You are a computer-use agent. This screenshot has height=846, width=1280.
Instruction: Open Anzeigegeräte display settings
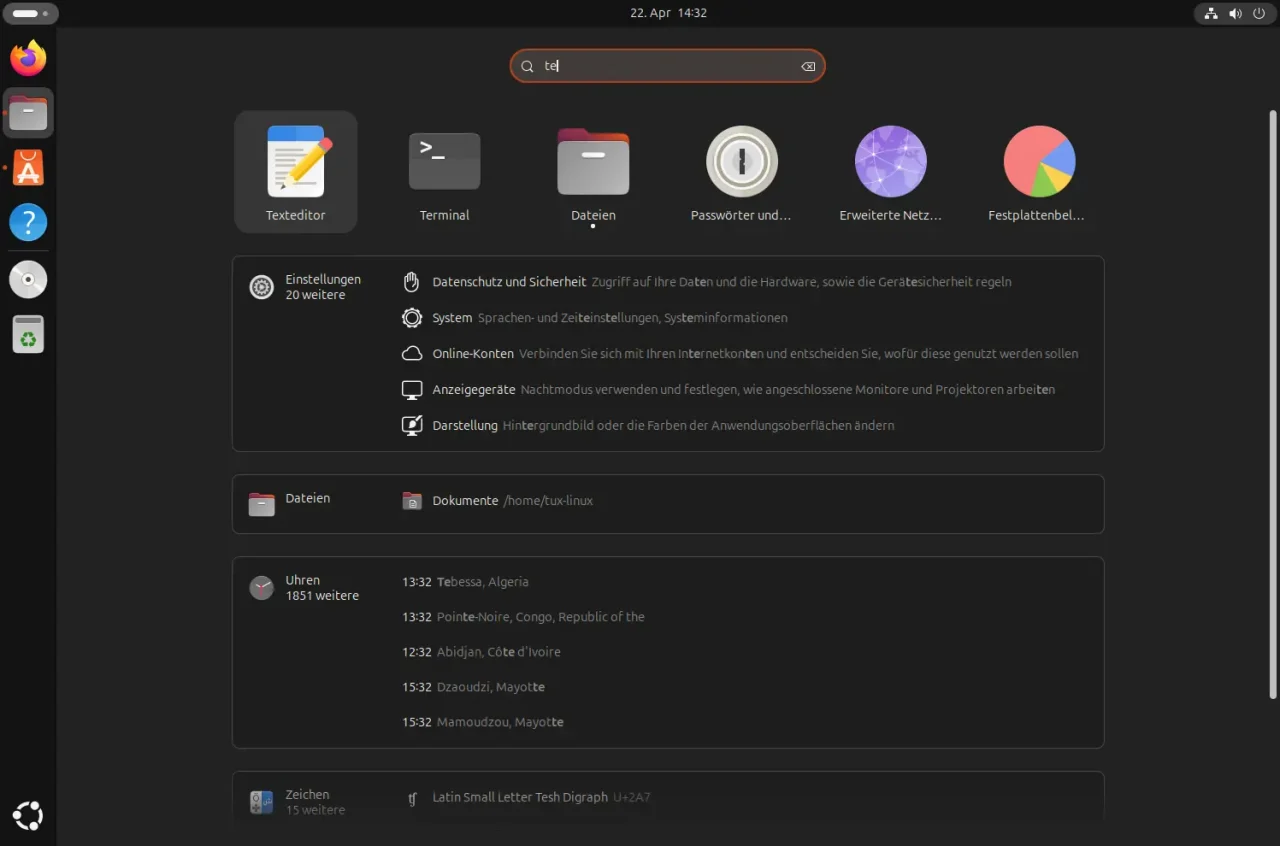click(474, 390)
